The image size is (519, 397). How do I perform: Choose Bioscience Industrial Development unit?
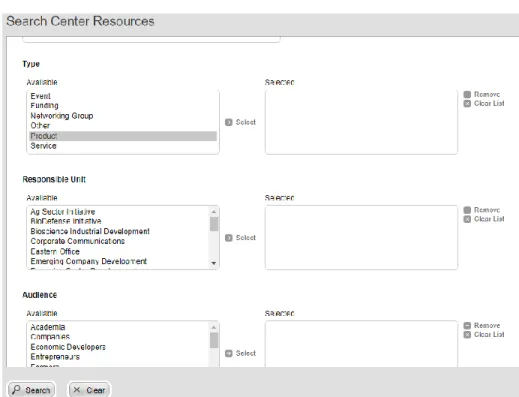pyautogui.click(x=119, y=231)
